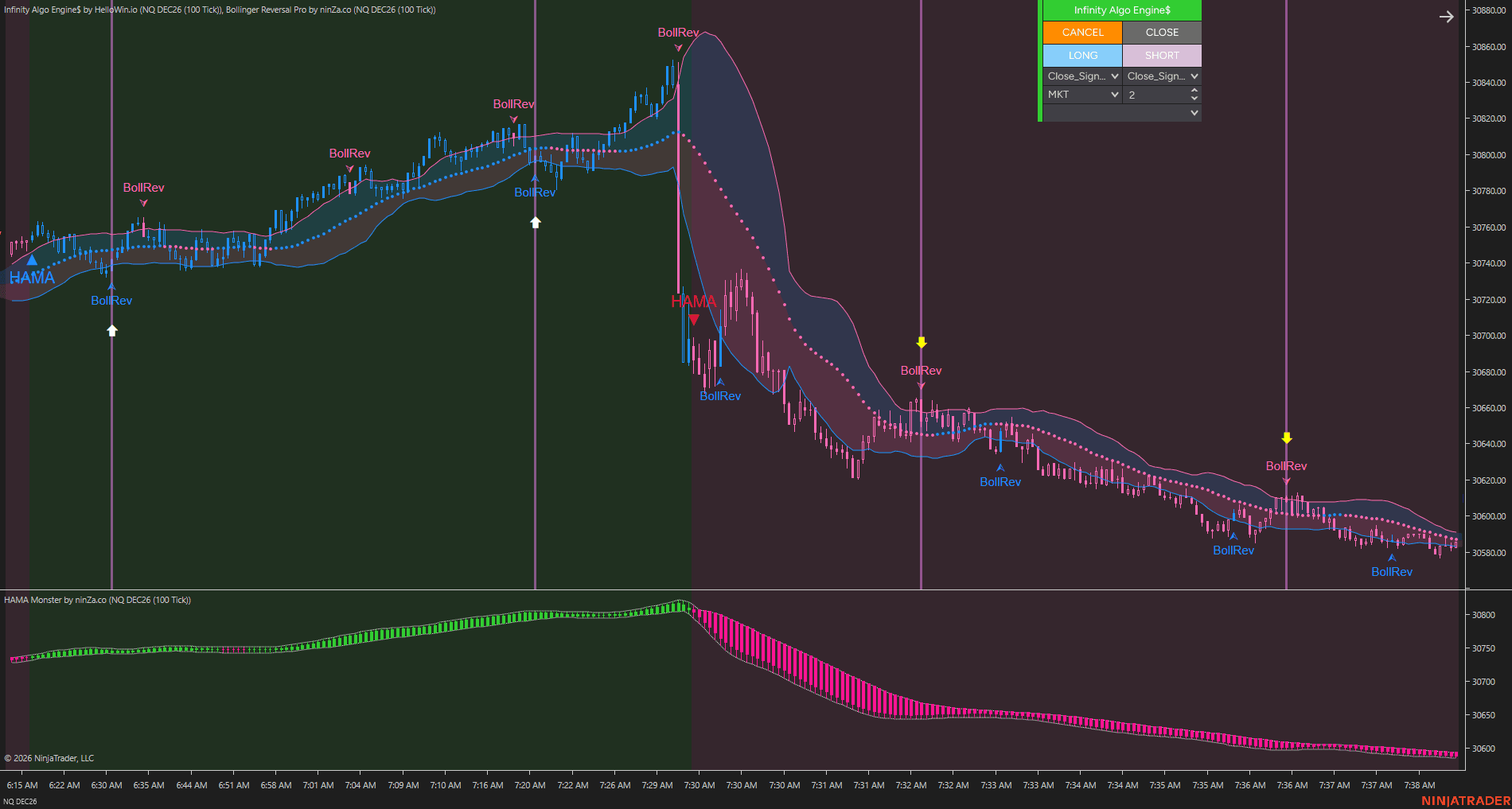Screen dimensions: 1512x809
Task: Decrease quantity with the stepper down arrow
Action: 1194,99
